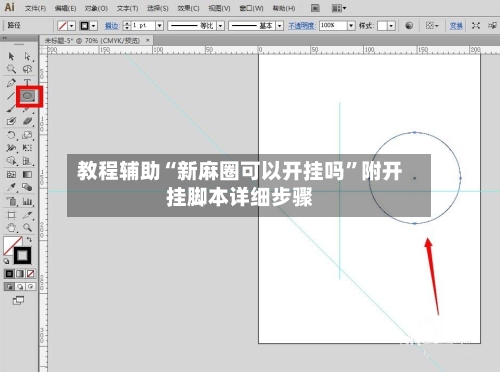Set paint mode to None

(31, 274)
